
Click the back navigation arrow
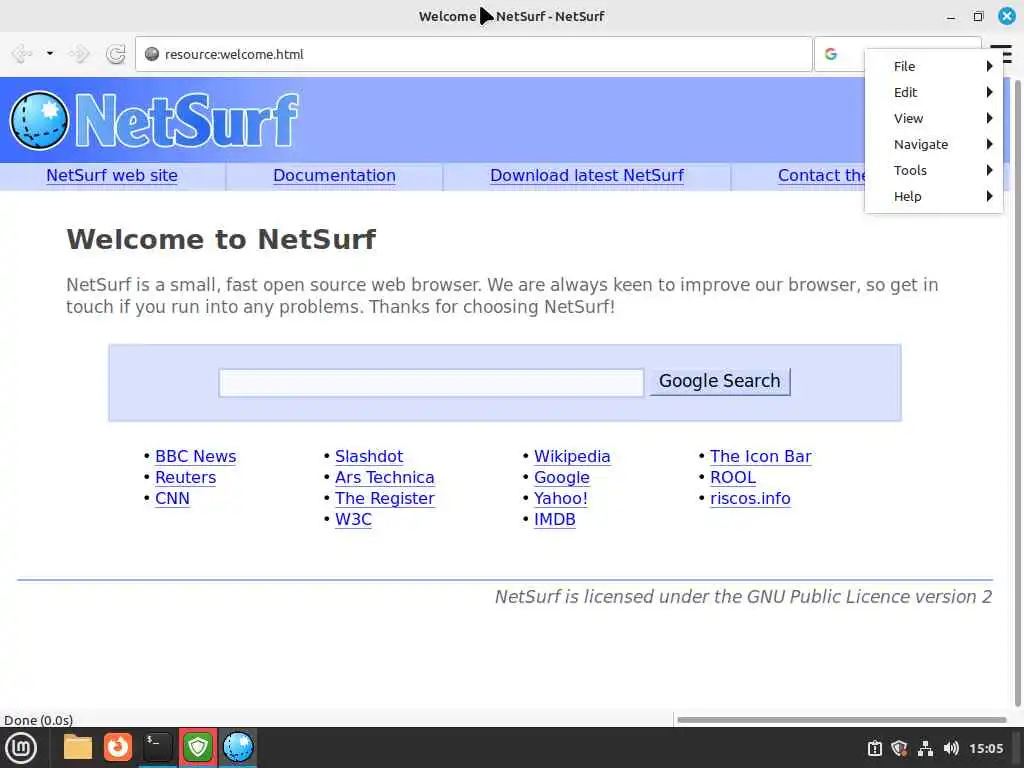22,54
